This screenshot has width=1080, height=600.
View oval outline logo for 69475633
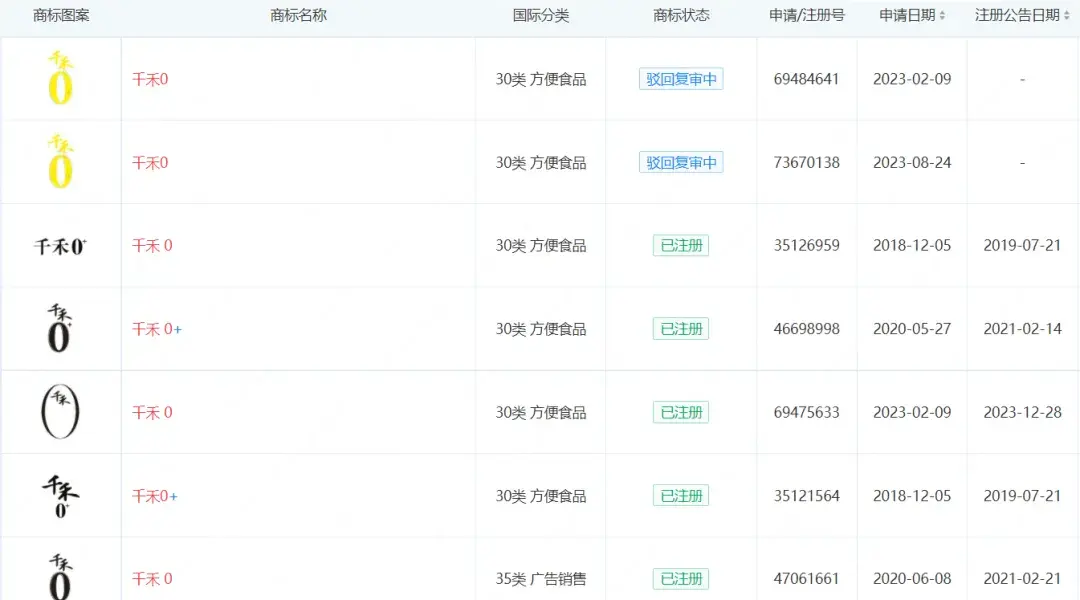(61, 411)
